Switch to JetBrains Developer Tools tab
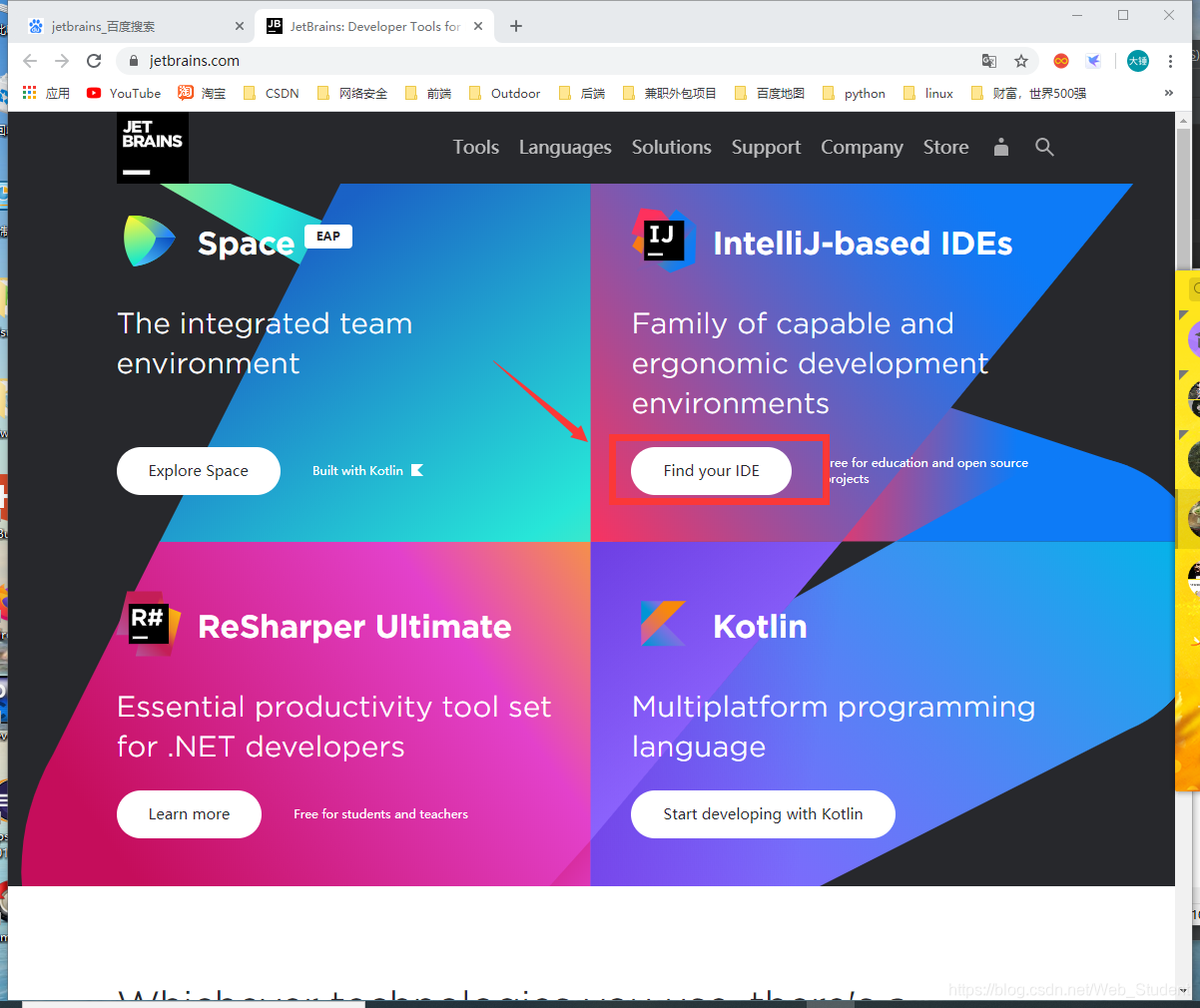The image size is (1200, 1008). click(374, 26)
